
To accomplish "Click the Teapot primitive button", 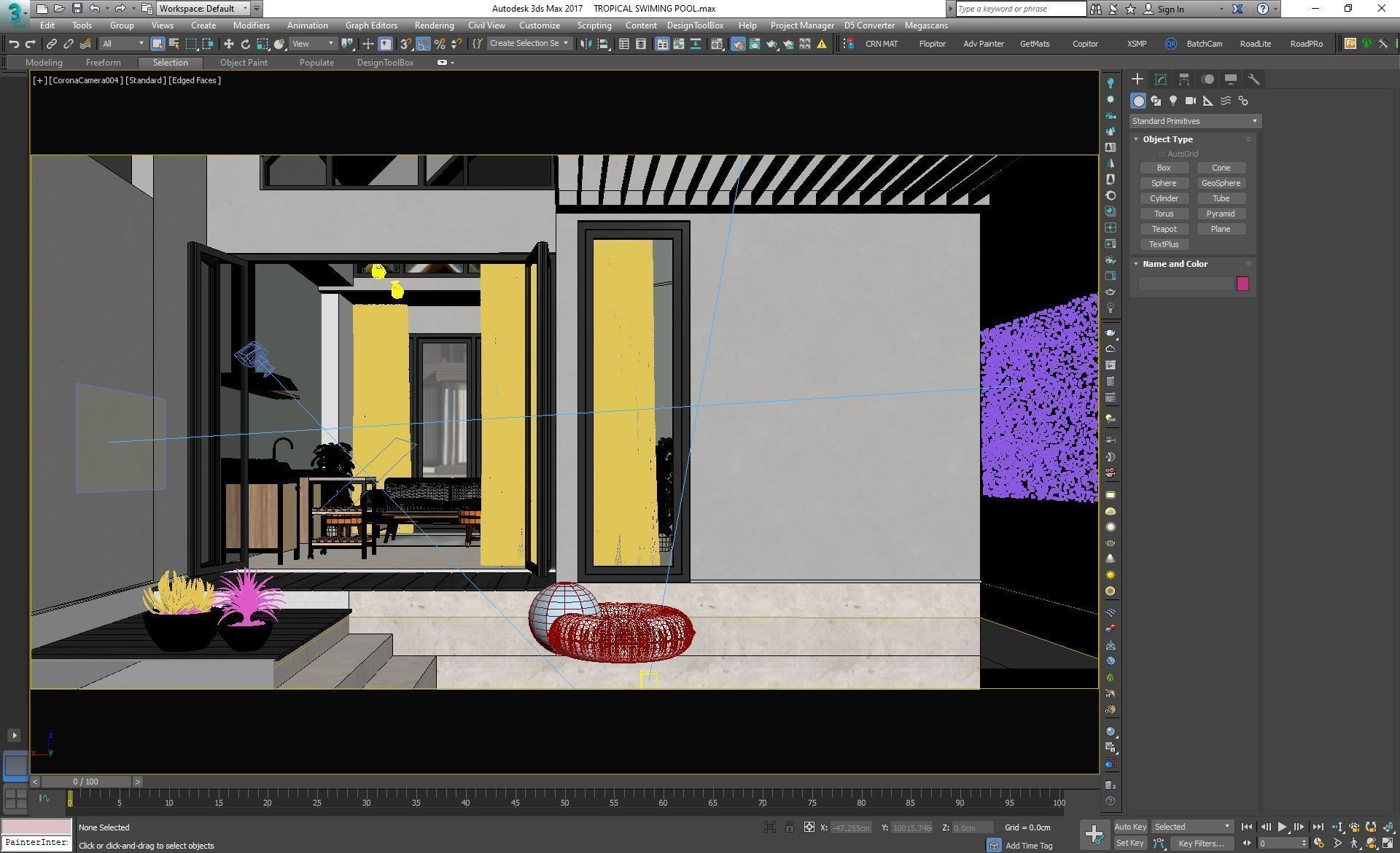I will (x=1164, y=229).
